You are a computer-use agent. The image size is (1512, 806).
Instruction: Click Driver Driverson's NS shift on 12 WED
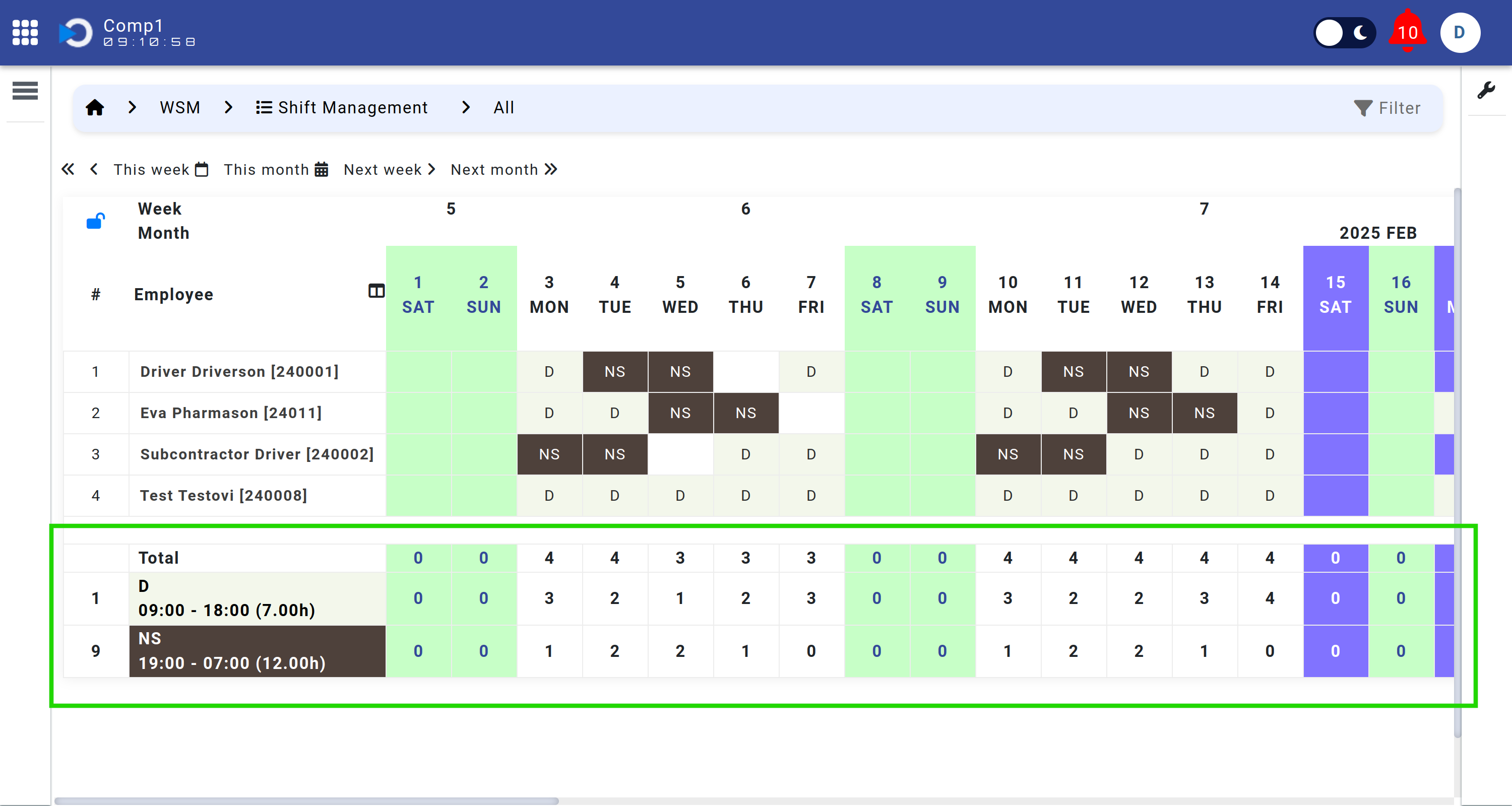(1139, 371)
